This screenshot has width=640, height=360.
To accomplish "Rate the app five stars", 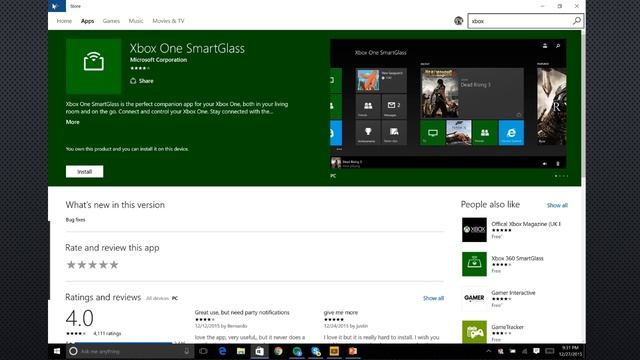I will pos(114,265).
